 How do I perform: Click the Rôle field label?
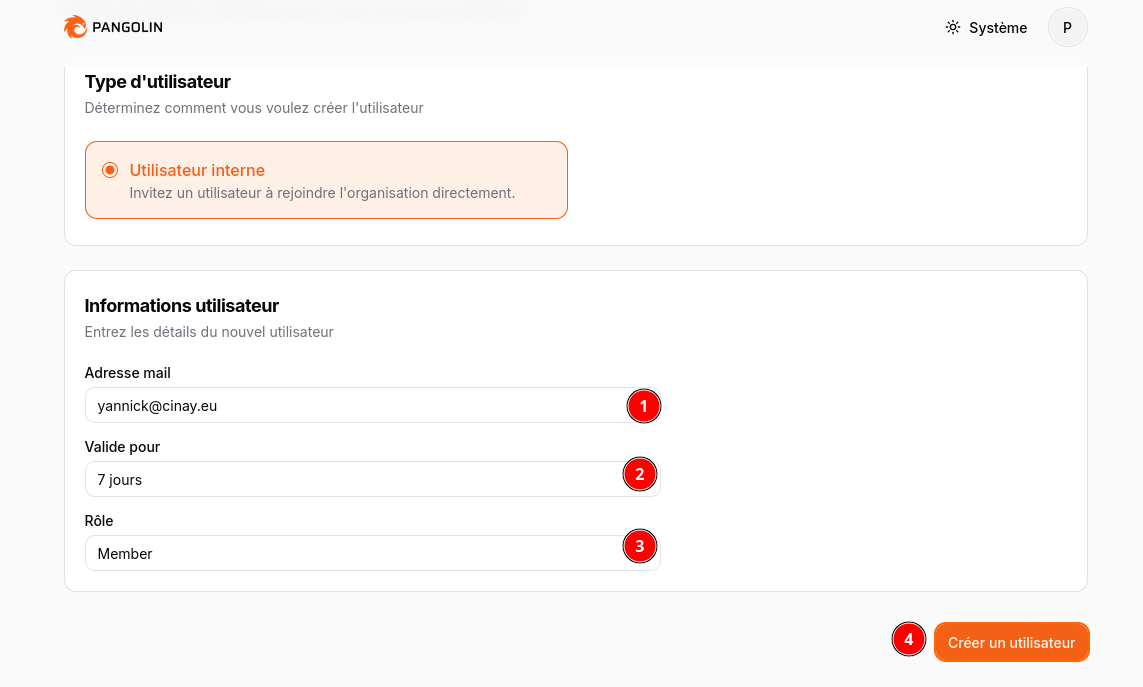pos(99,521)
